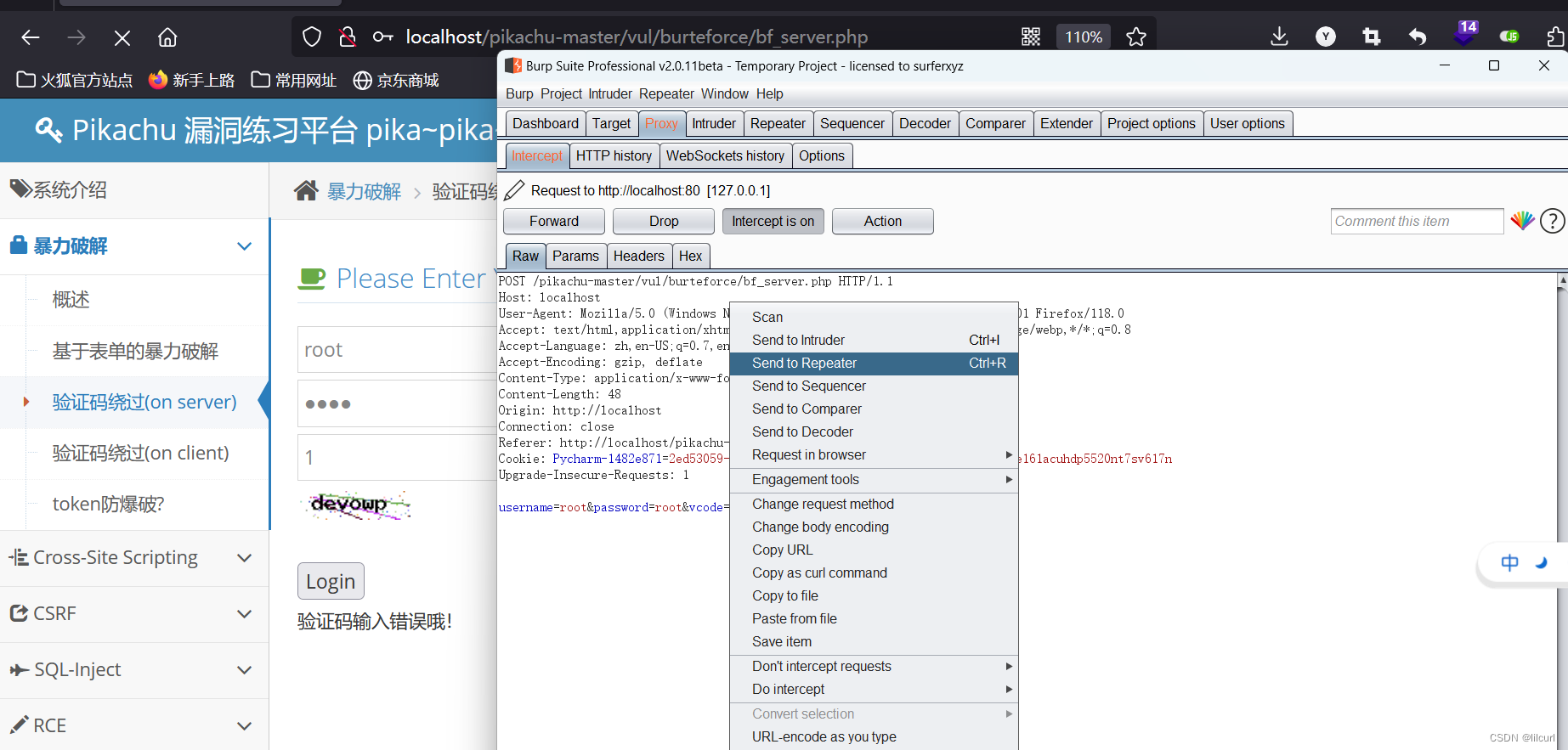Click the crop screenshot toolbar icon

click(x=1372, y=37)
